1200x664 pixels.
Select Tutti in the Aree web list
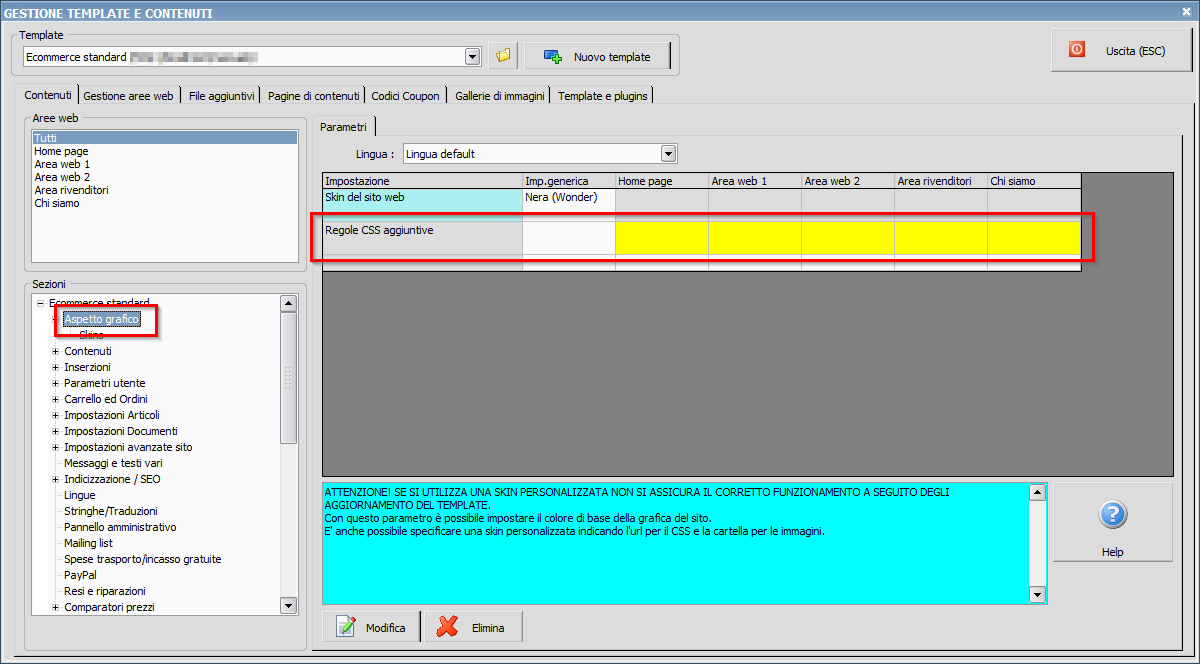click(165, 138)
